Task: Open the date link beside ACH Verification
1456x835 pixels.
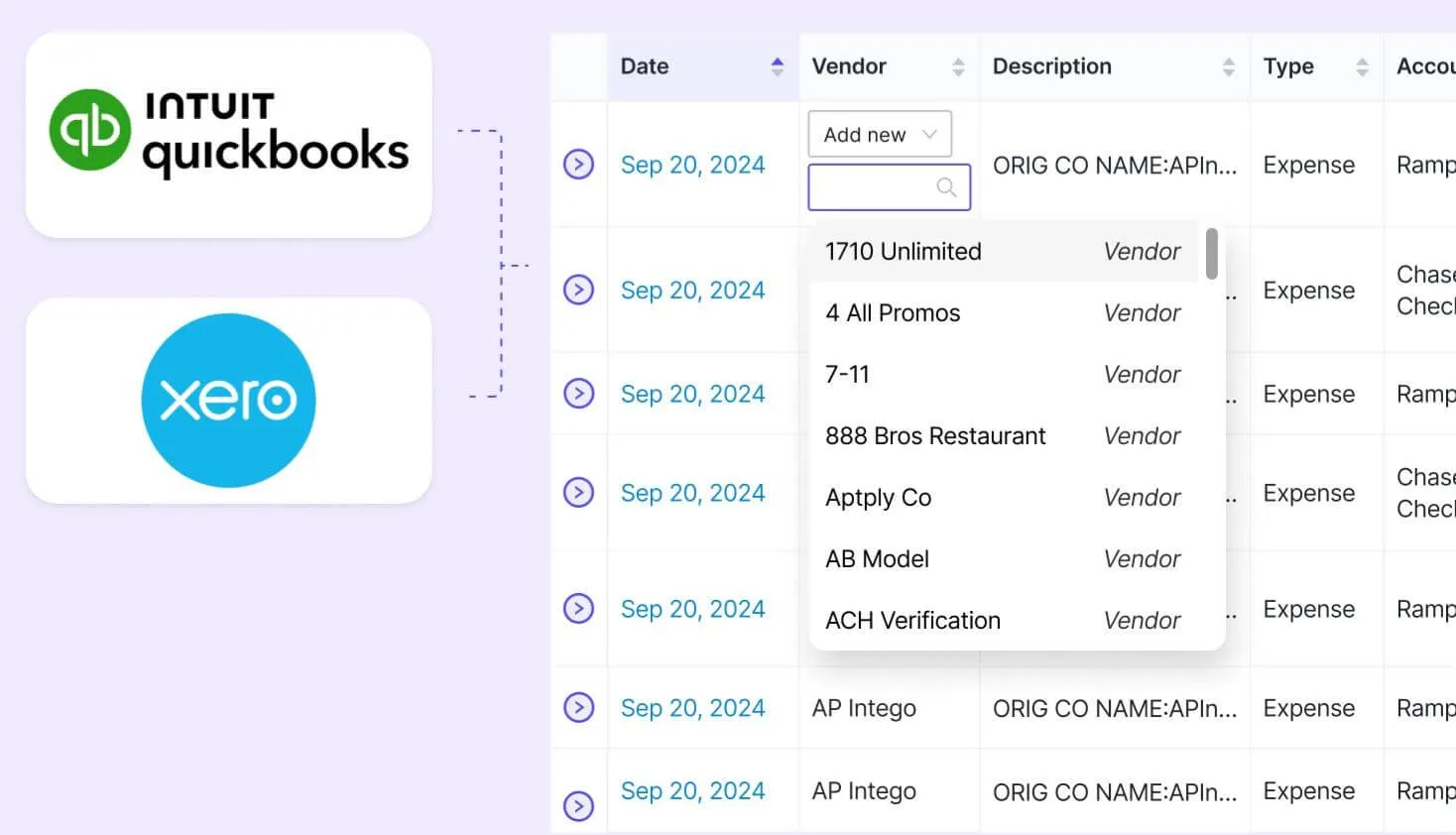Action: point(692,609)
